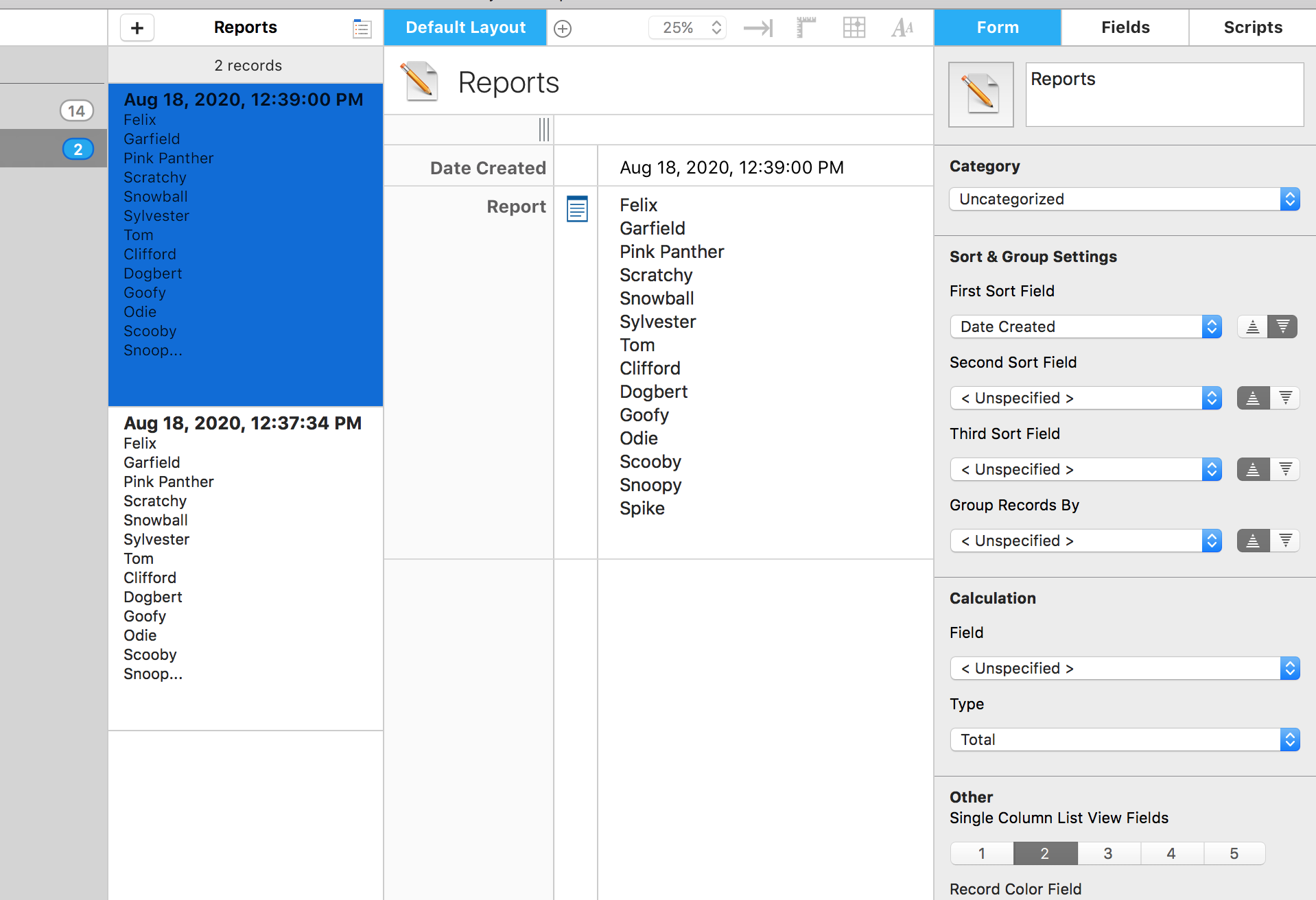Viewport: 1316px width, 900px height.
Task: Set Group Records By descending order
Action: click(1285, 541)
